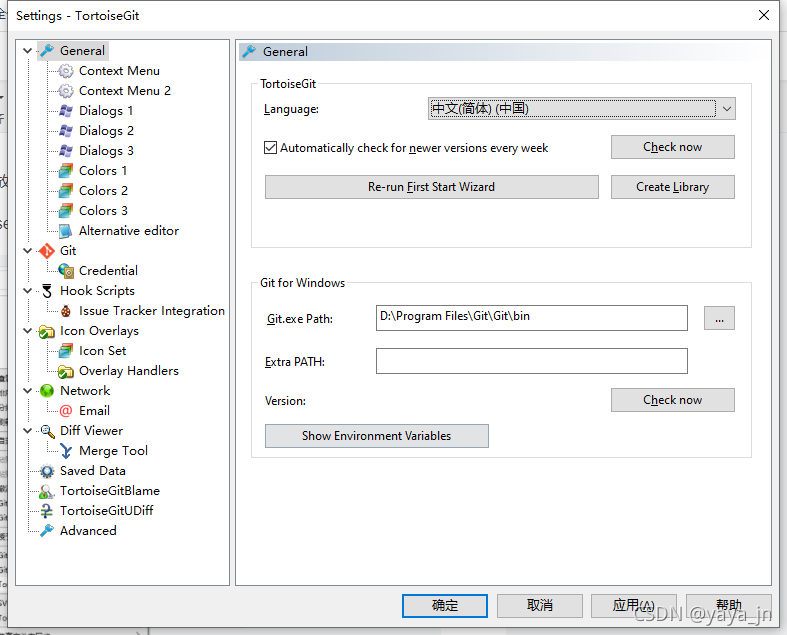787x635 pixels.
Task: Select the Context Menu settings page
Action: (x=119, y=71)
